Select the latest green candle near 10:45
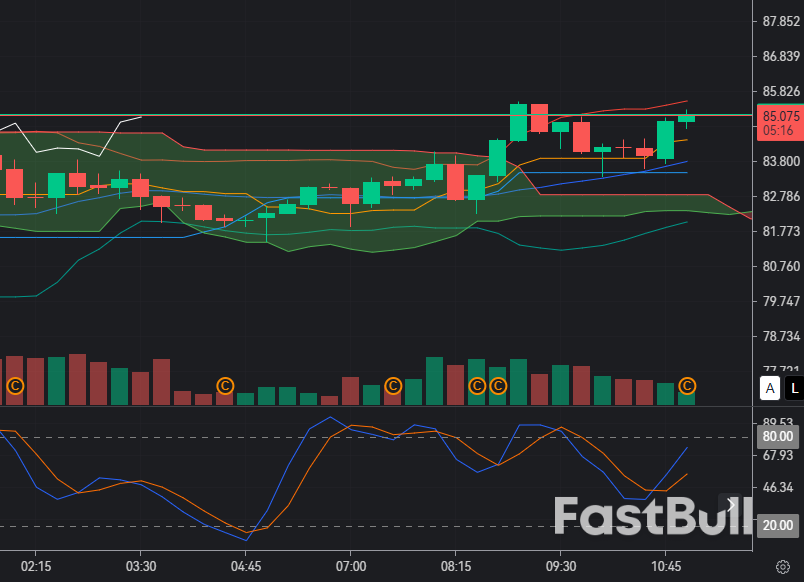804x582 pixels. (x=687, y=118)
